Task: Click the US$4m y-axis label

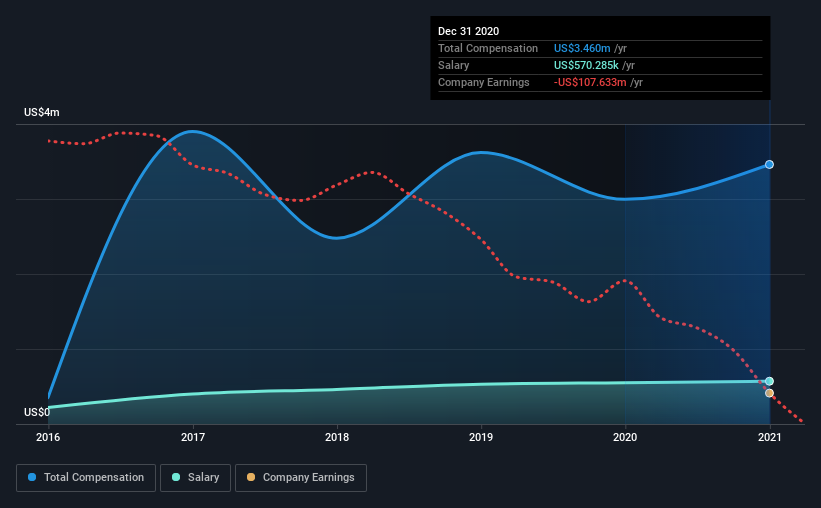Action: [x=41, y=112]
